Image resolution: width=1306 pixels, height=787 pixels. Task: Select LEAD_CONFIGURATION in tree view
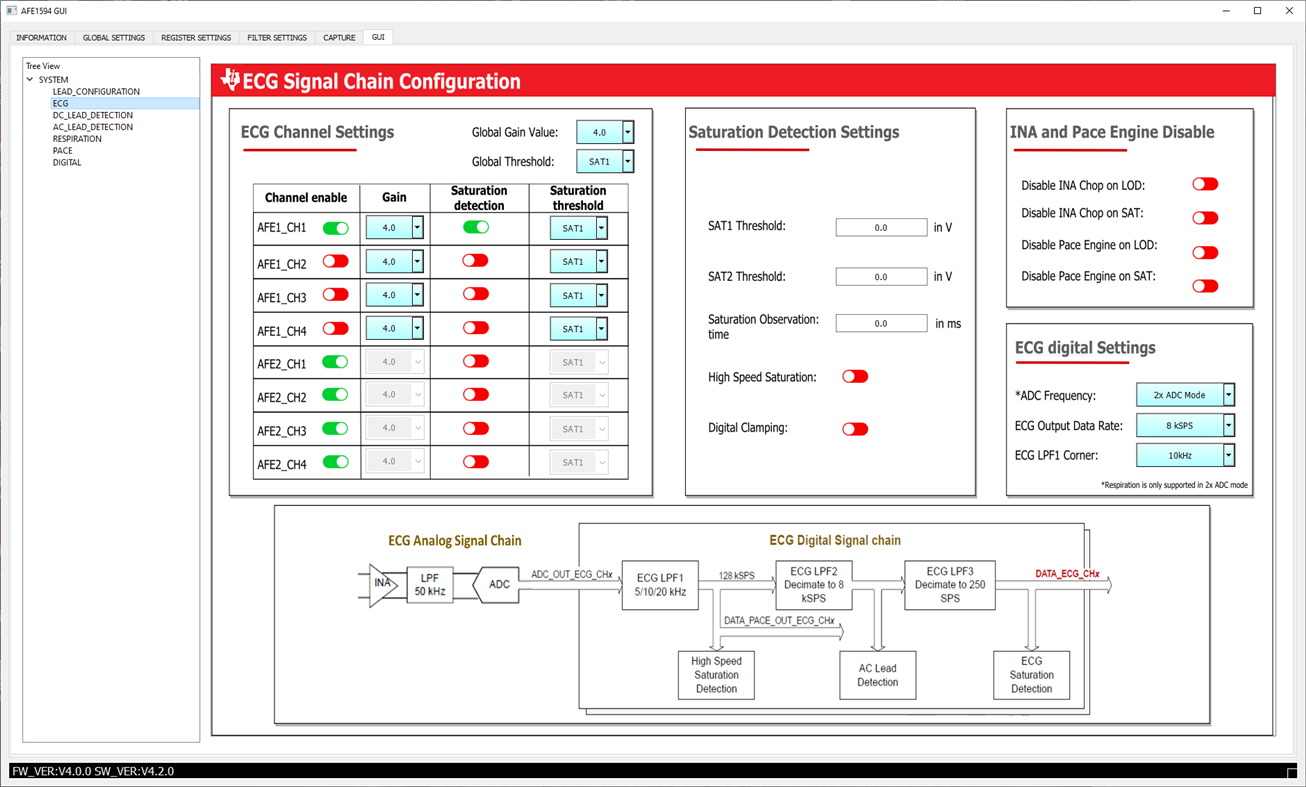click(96, 91)
